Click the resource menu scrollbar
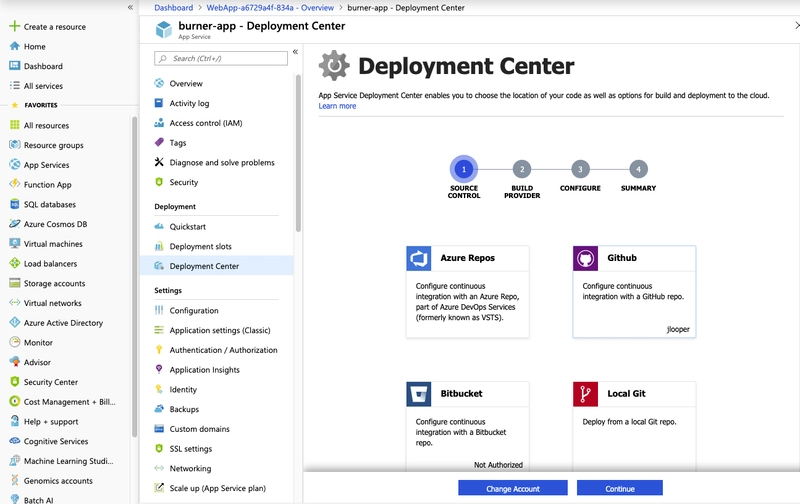Image resolution: width=800 pixels, height=504 pixels. (x=298, y=153)
